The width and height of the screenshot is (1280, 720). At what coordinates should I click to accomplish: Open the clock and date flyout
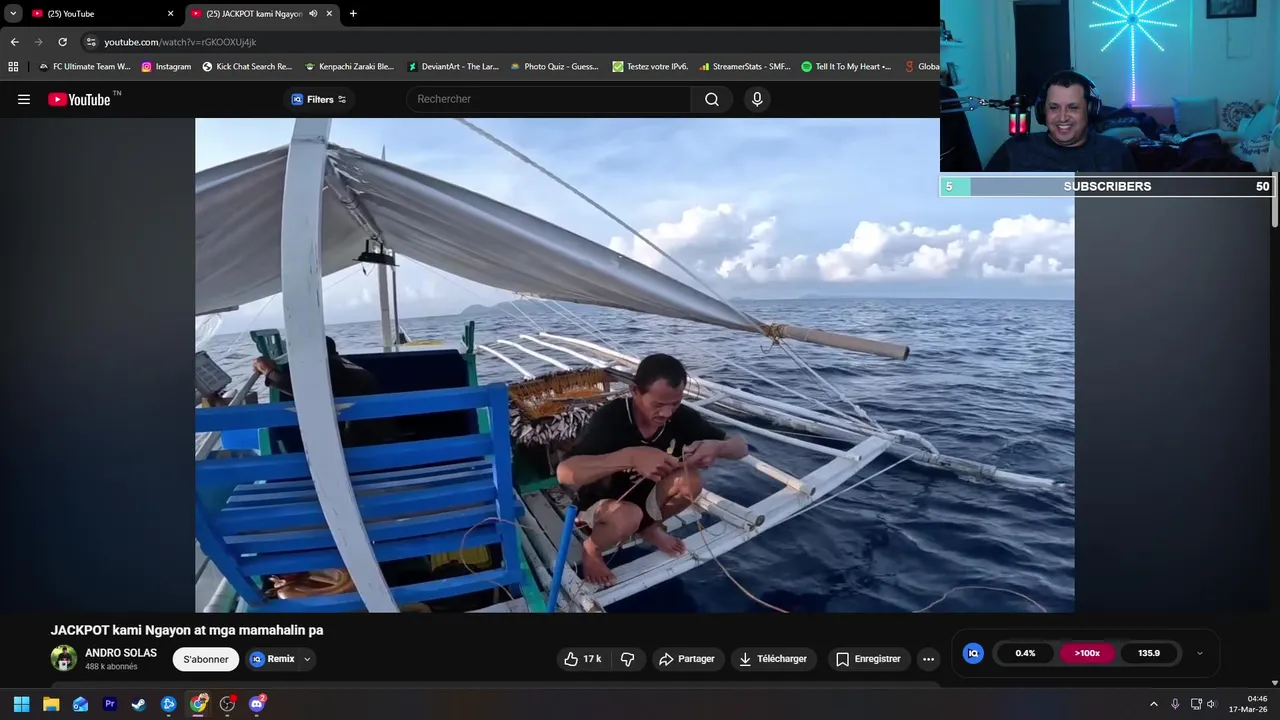tap(1250, 704)
